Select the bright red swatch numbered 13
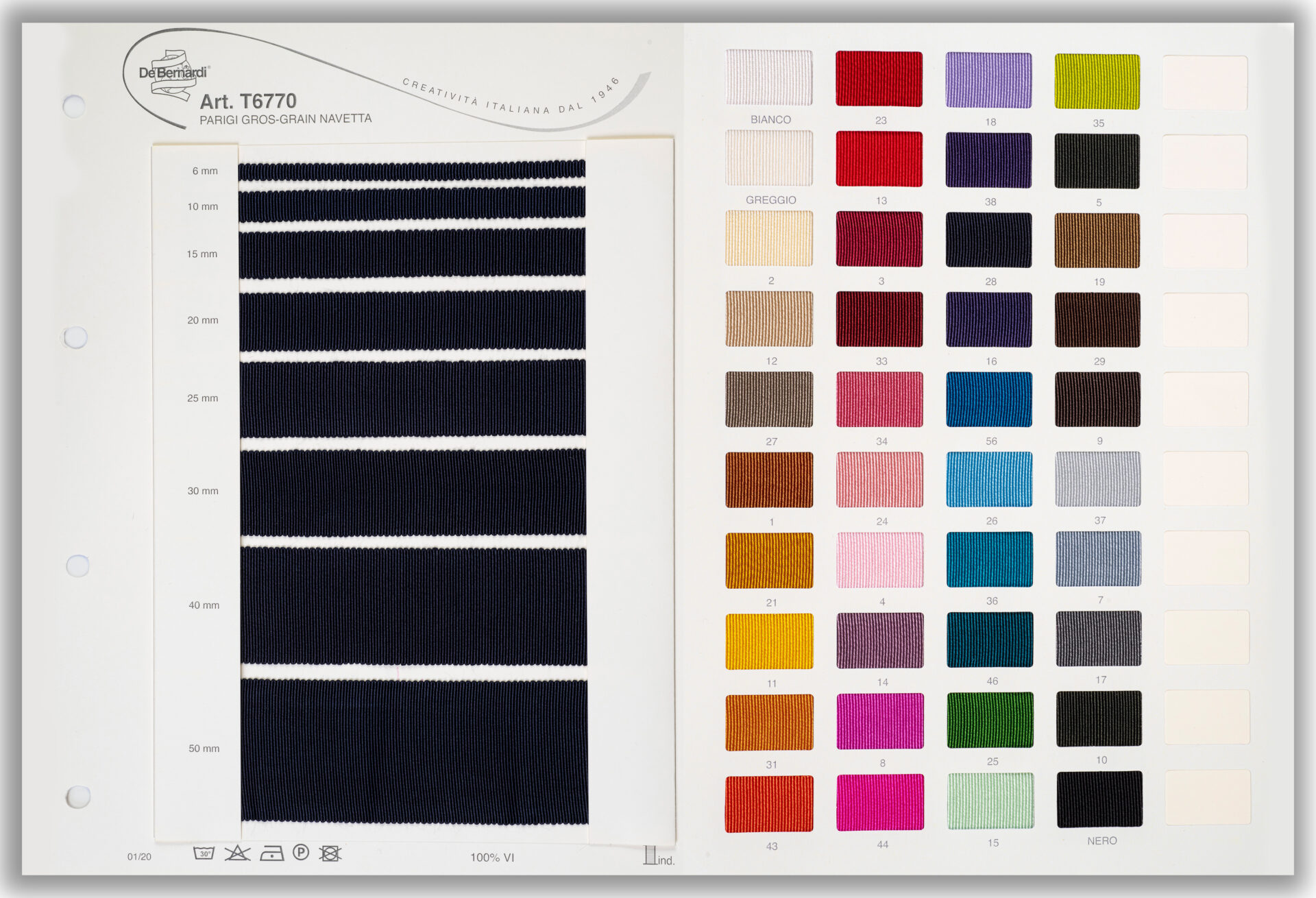The width and height of the screenshot is (1316, 898). [879, 159]
